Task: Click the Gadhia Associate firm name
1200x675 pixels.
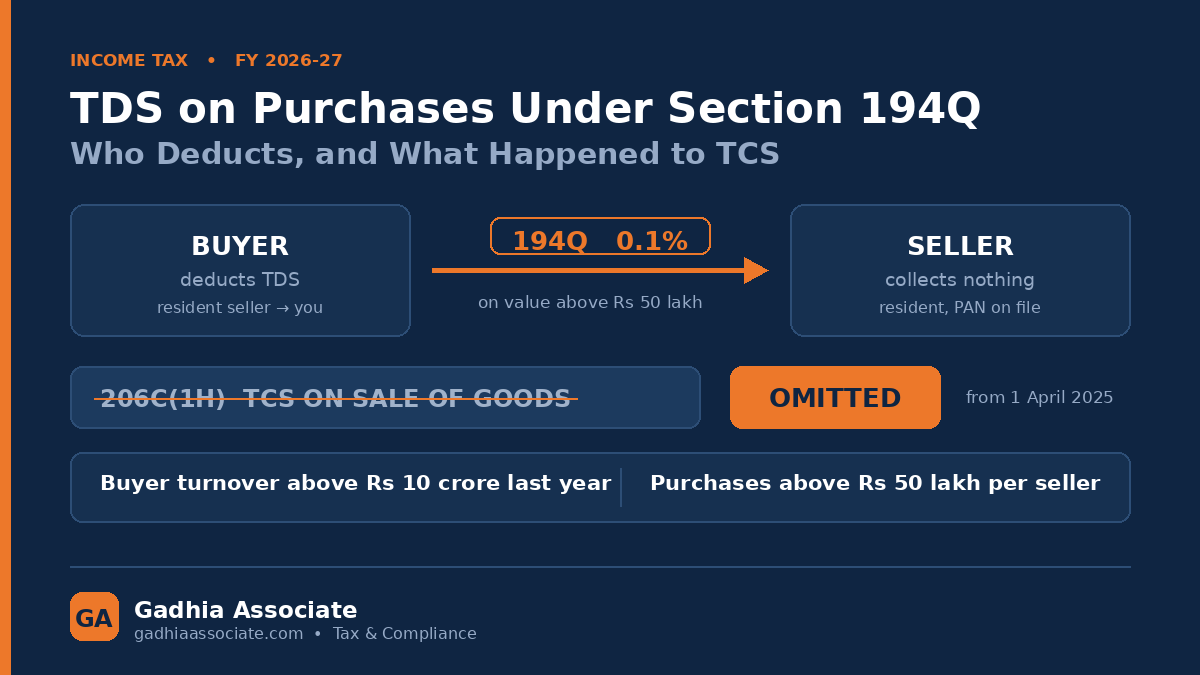Action: pos(245,610)
